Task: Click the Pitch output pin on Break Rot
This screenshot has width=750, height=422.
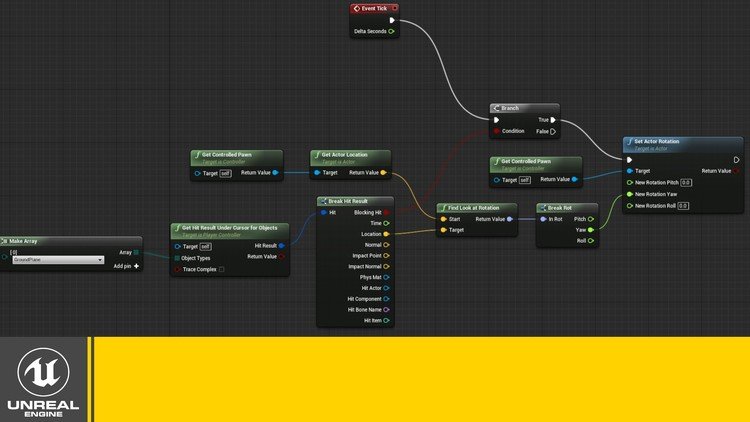Action: 591,219
